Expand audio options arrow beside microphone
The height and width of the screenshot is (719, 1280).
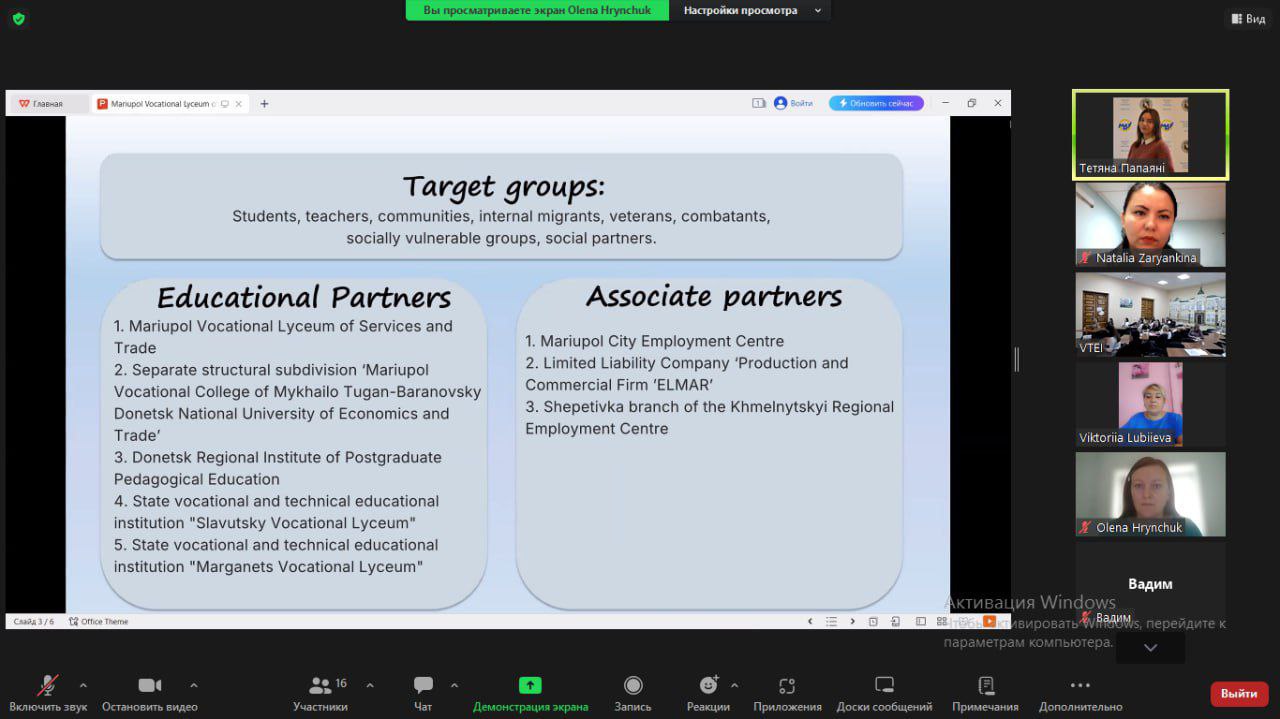(83, 685)
